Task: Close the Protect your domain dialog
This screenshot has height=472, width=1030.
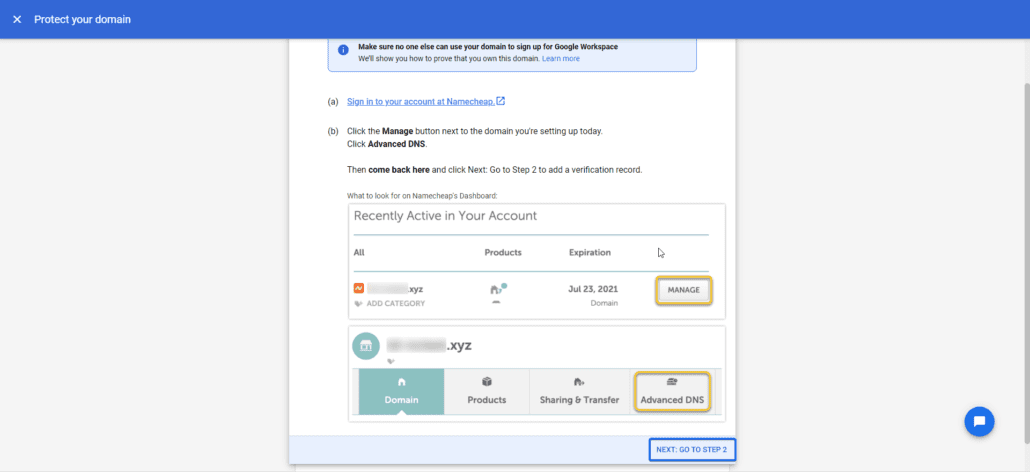Action: point(17,20)
